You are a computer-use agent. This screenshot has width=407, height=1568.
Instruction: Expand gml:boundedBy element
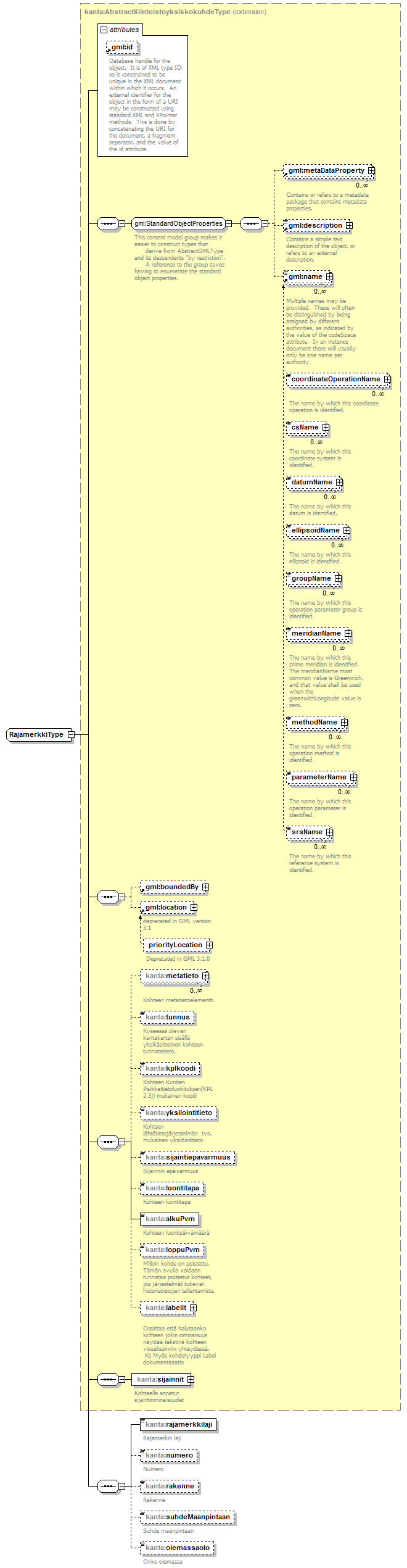click(205, 887)
